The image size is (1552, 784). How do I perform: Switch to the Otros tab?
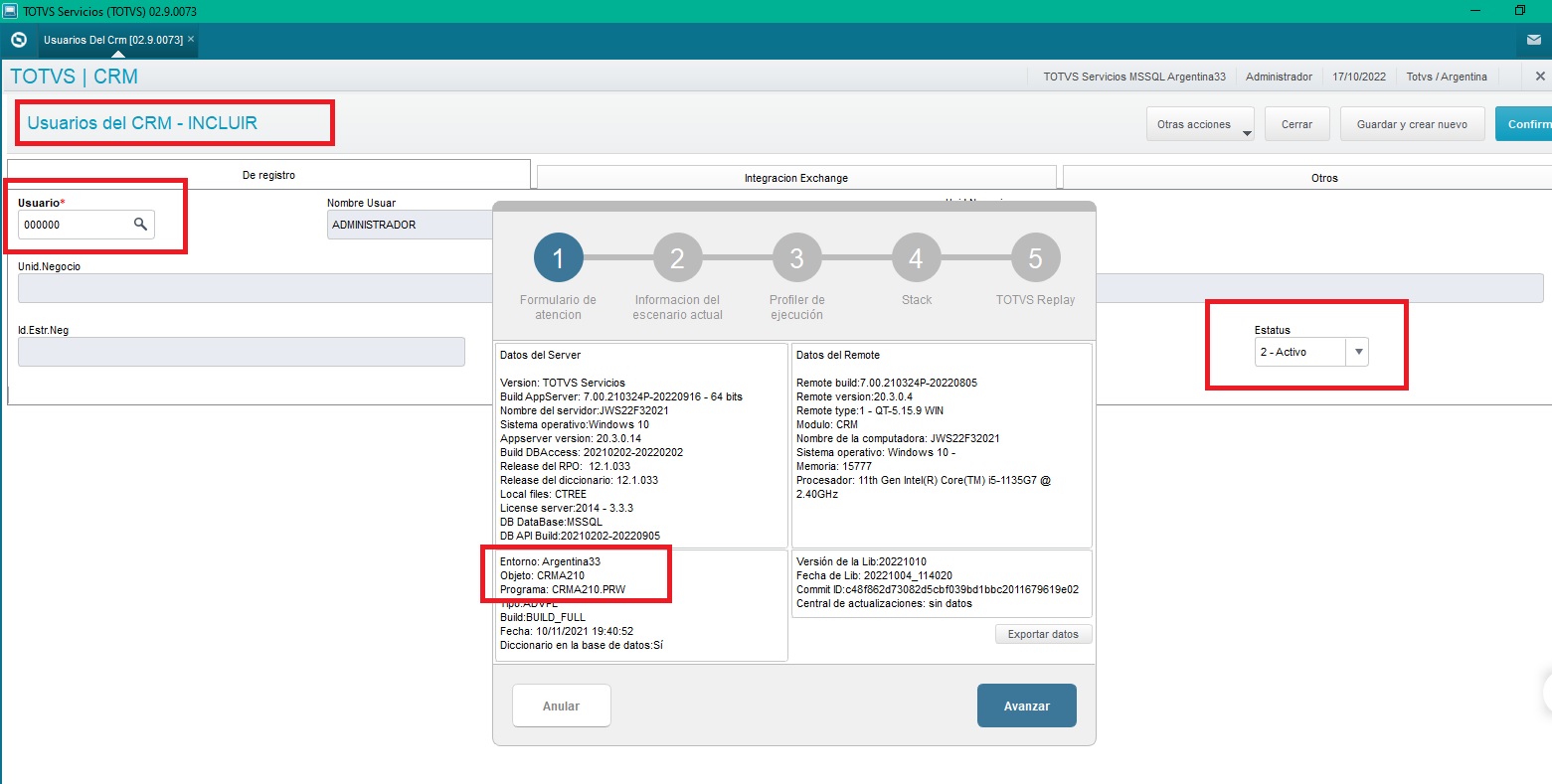point(1324,178)
